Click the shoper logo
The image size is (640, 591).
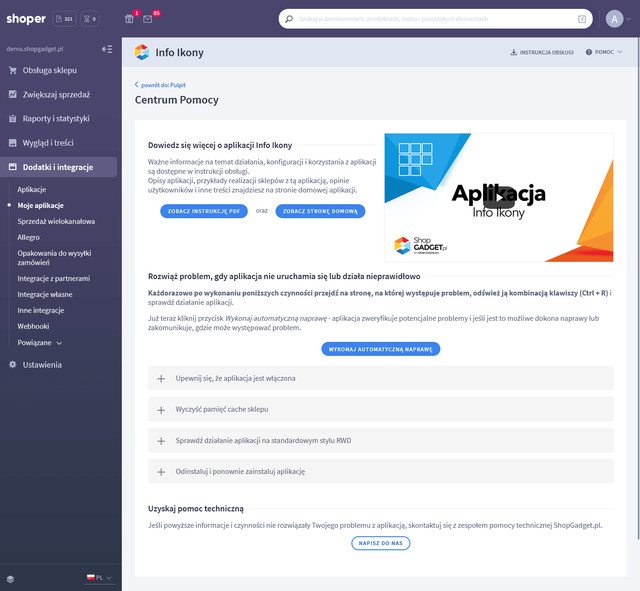pyautogui.click(x=25, y=18)
